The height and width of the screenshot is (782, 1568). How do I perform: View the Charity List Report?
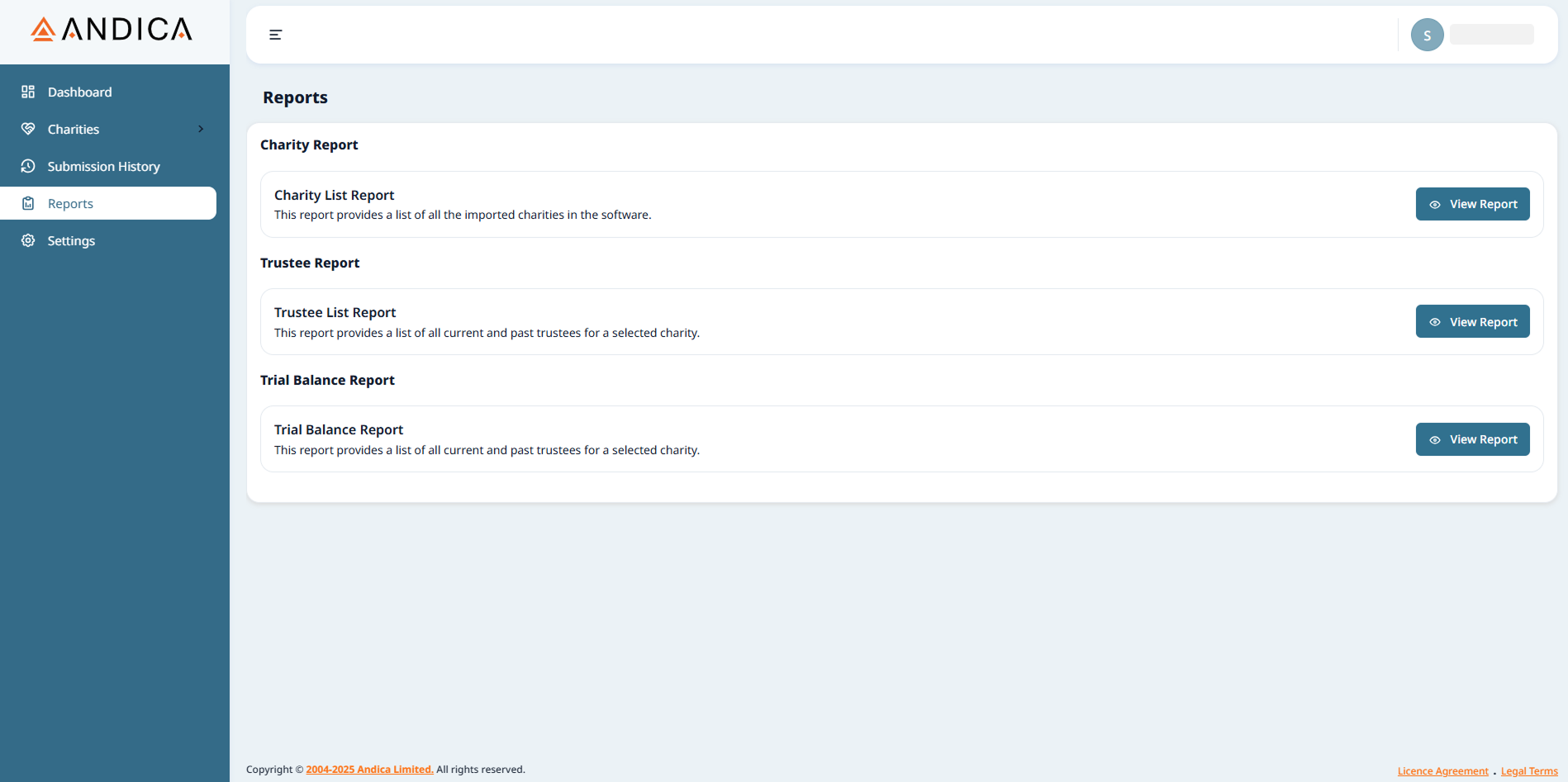tap(1472, 203)
